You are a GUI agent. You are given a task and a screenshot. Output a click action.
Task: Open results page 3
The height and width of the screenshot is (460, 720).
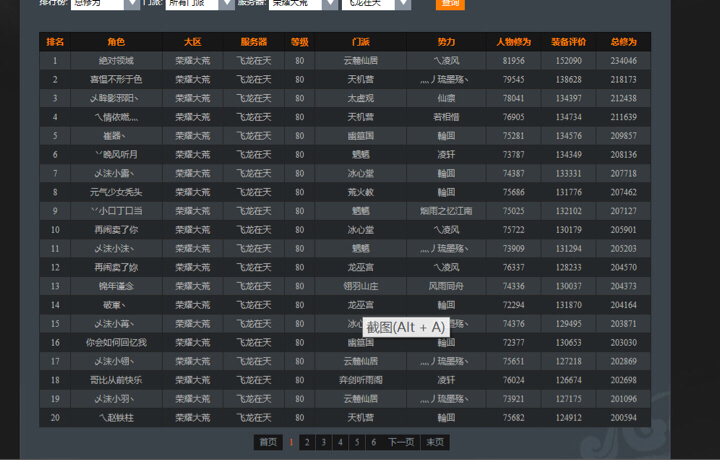tap(324, 442)
